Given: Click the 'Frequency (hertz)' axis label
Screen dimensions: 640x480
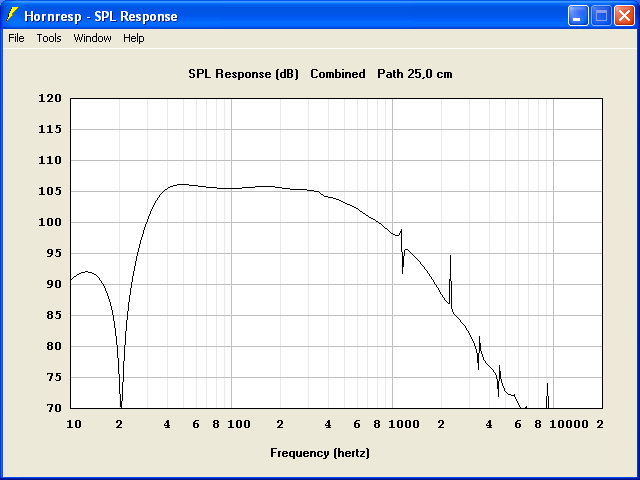Looking at the screenshot, I should coord(320,453).
